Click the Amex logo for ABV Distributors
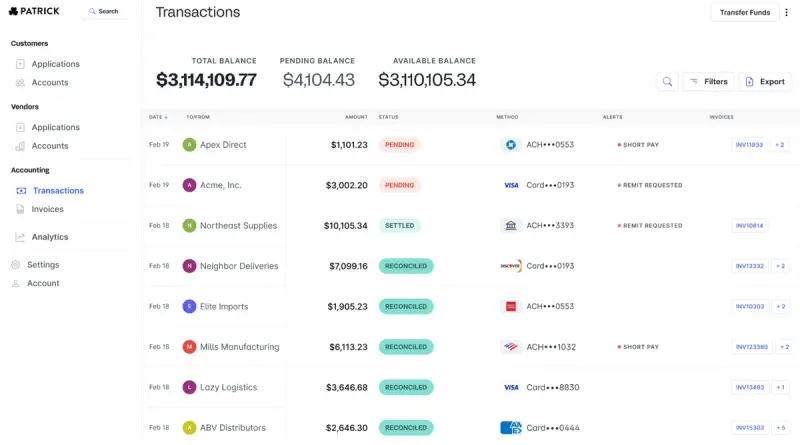 [x=511, y=428]
